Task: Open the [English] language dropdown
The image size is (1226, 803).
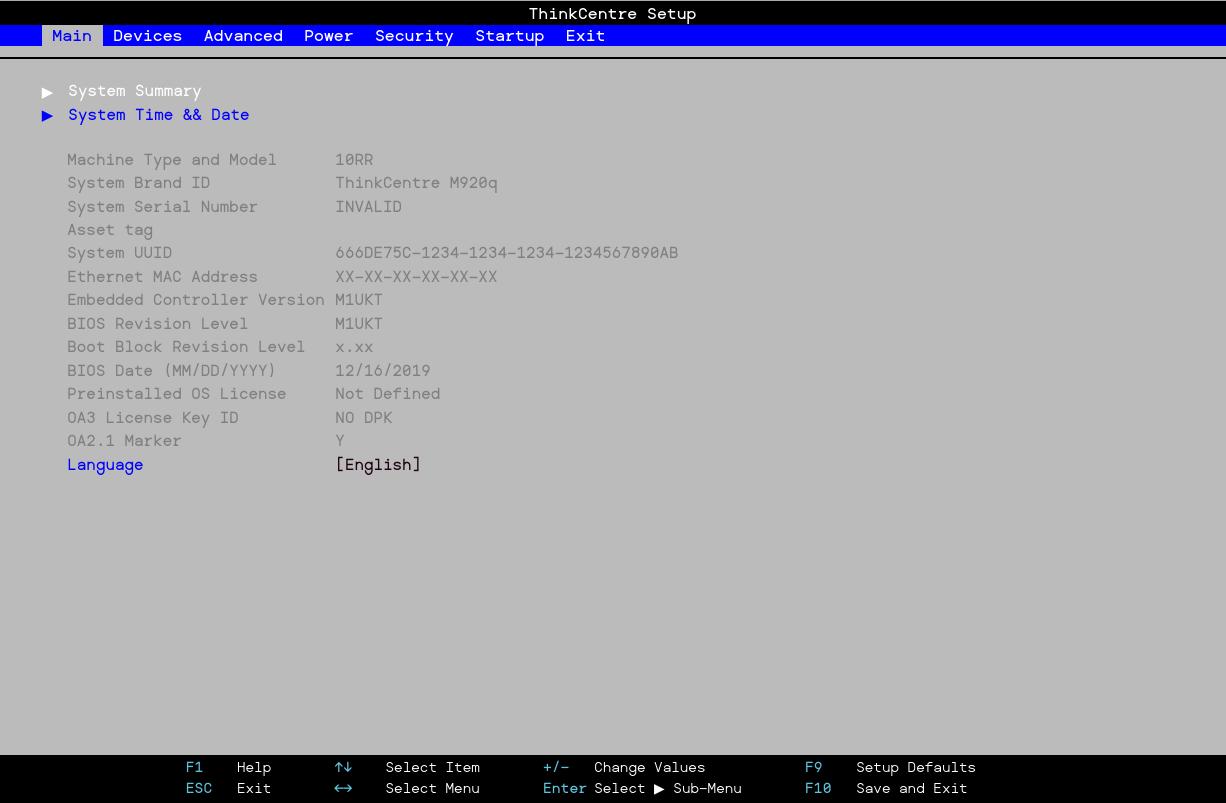Action: (378, 465)
